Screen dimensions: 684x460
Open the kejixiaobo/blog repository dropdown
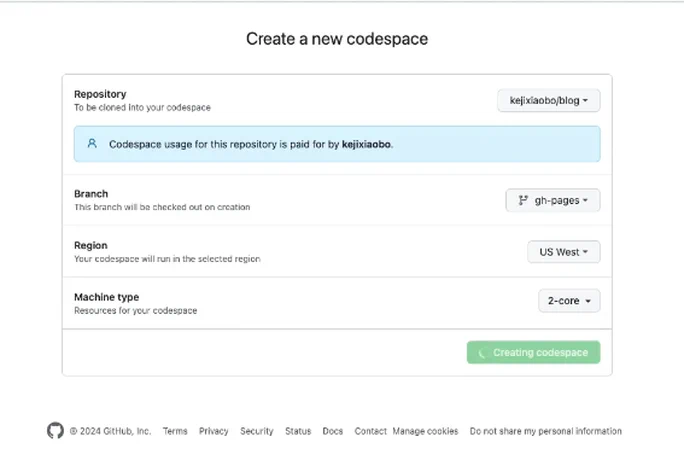tap(548, 101)
